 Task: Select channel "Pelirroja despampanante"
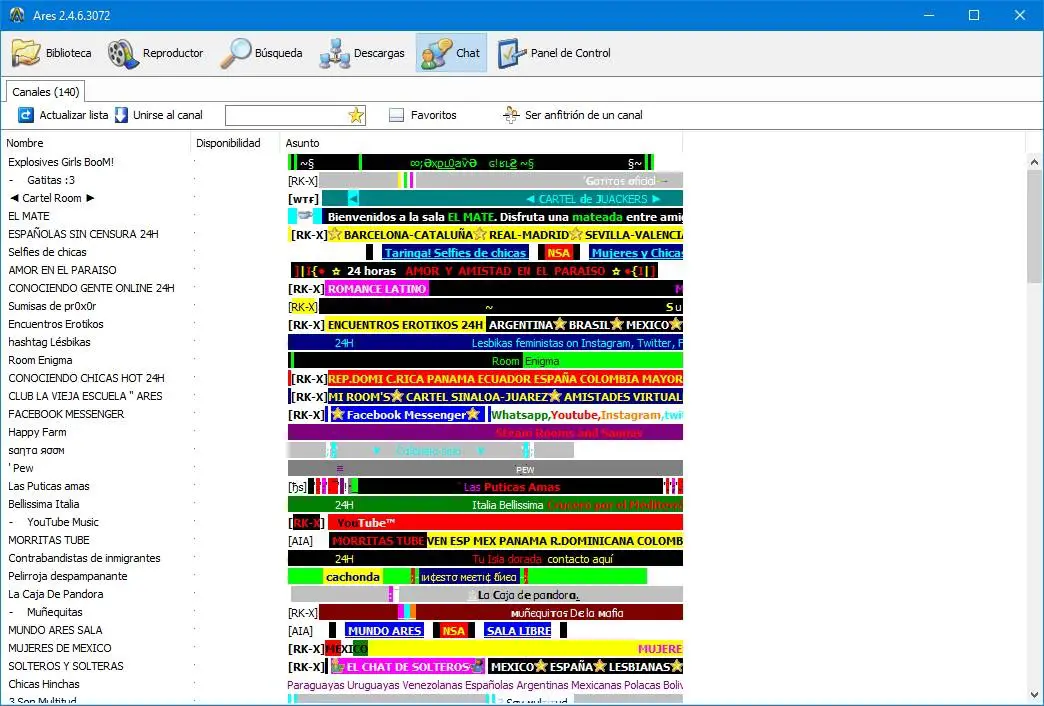coord(68,575)
